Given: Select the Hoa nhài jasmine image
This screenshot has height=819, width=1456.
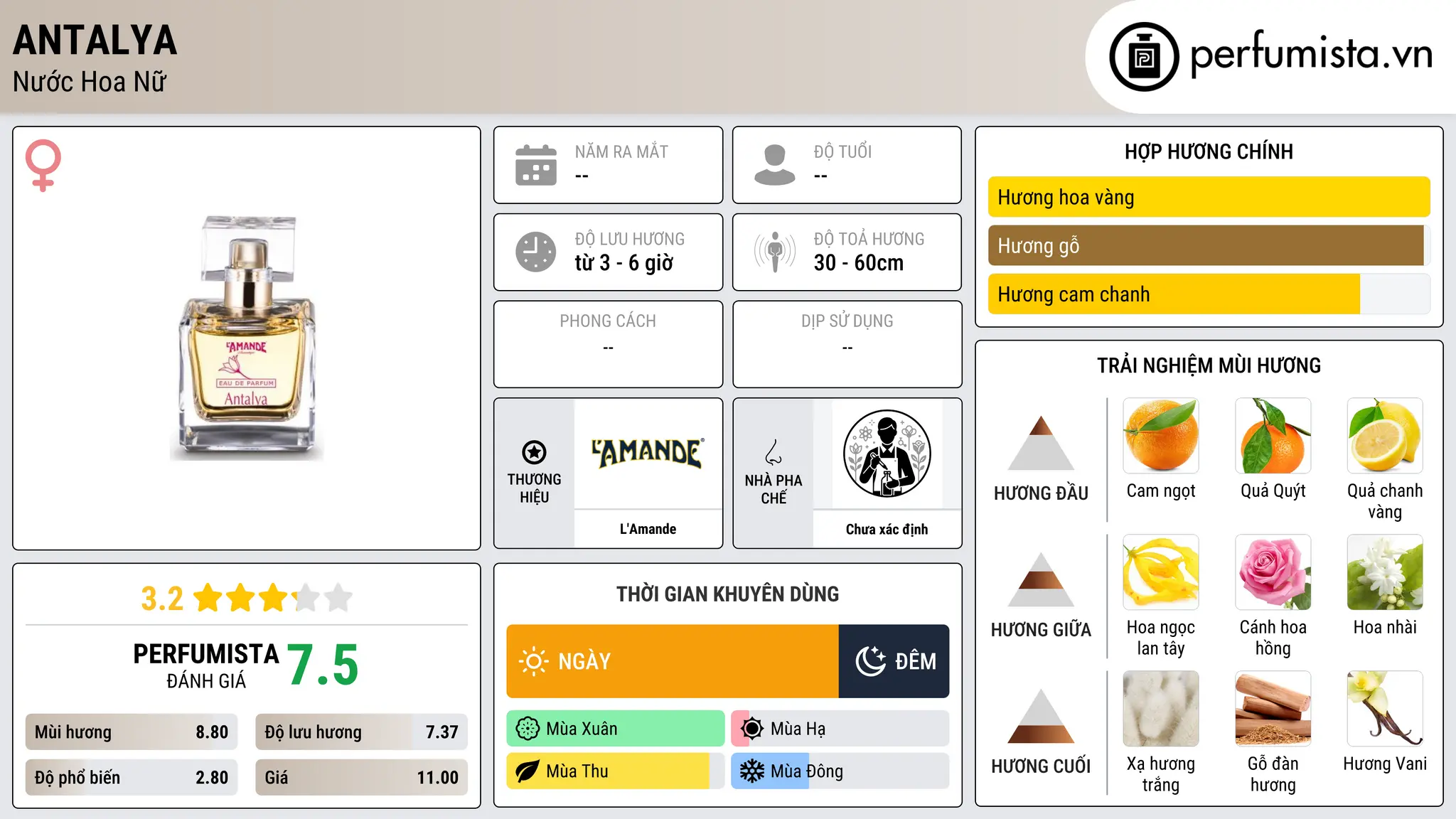Looking at the screenshot, I should [x=1385, y=572].
